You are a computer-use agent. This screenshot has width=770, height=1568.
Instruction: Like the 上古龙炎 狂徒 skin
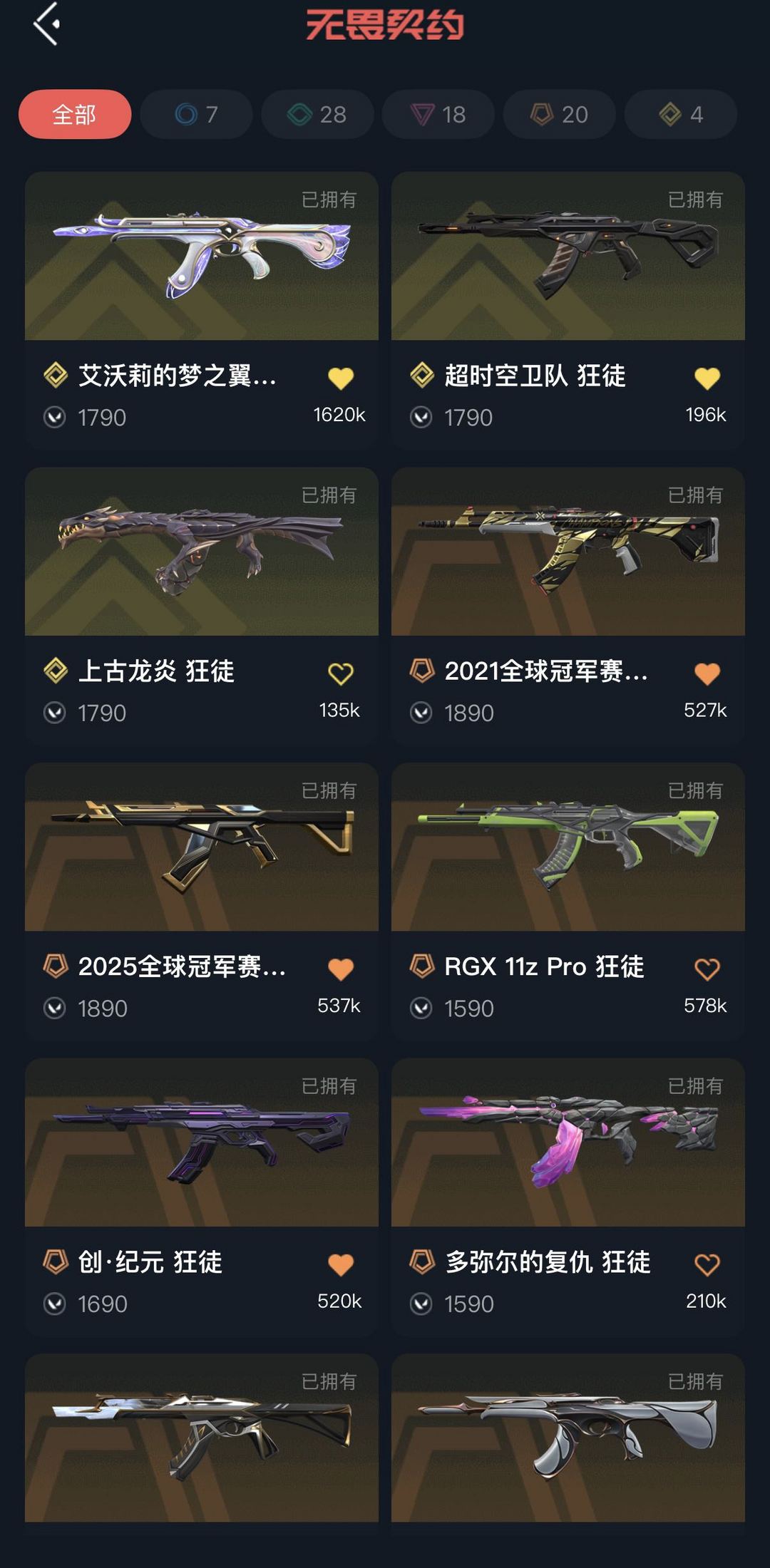[x=341, y=674]
